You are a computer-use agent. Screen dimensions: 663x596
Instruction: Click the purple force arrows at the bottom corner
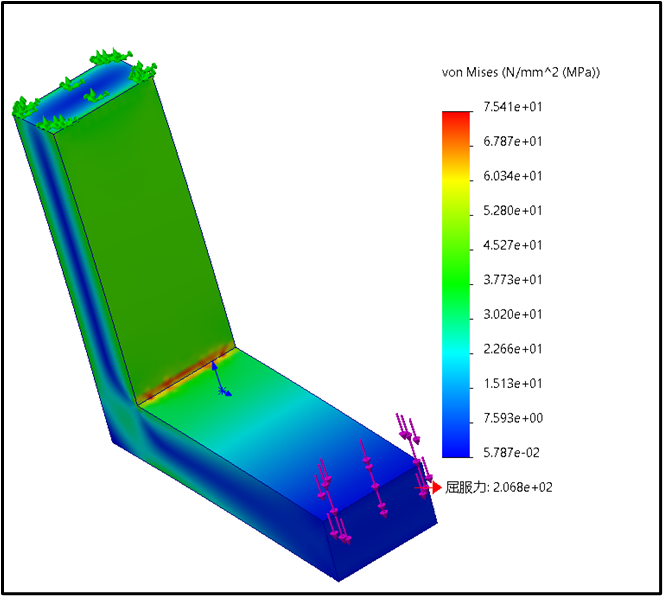tap(338, 523)
